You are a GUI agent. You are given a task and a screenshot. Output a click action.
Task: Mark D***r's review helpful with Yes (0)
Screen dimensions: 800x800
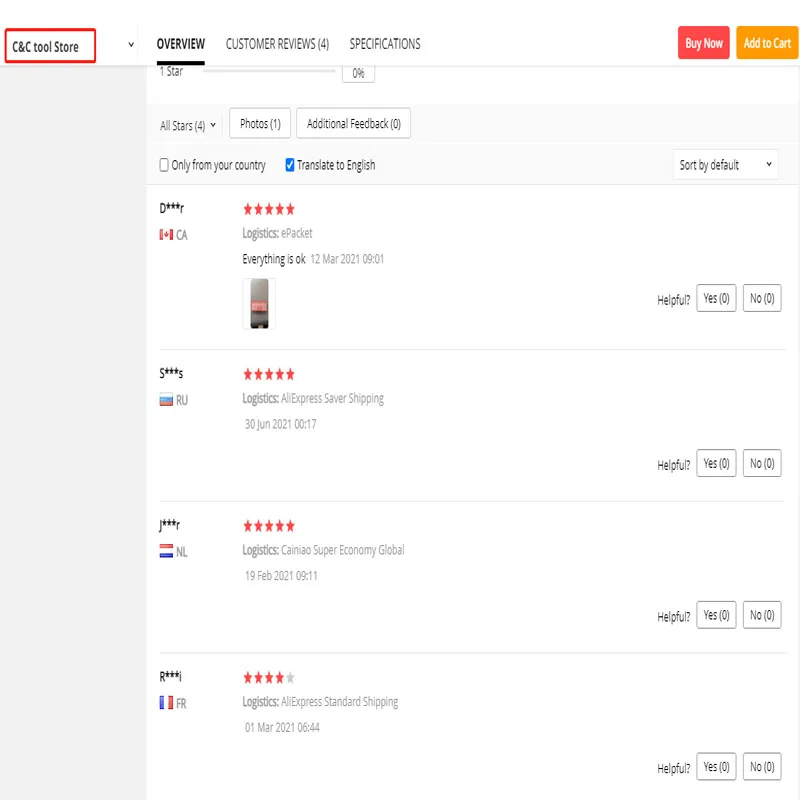pyautogui.click(x=716, y=298)
